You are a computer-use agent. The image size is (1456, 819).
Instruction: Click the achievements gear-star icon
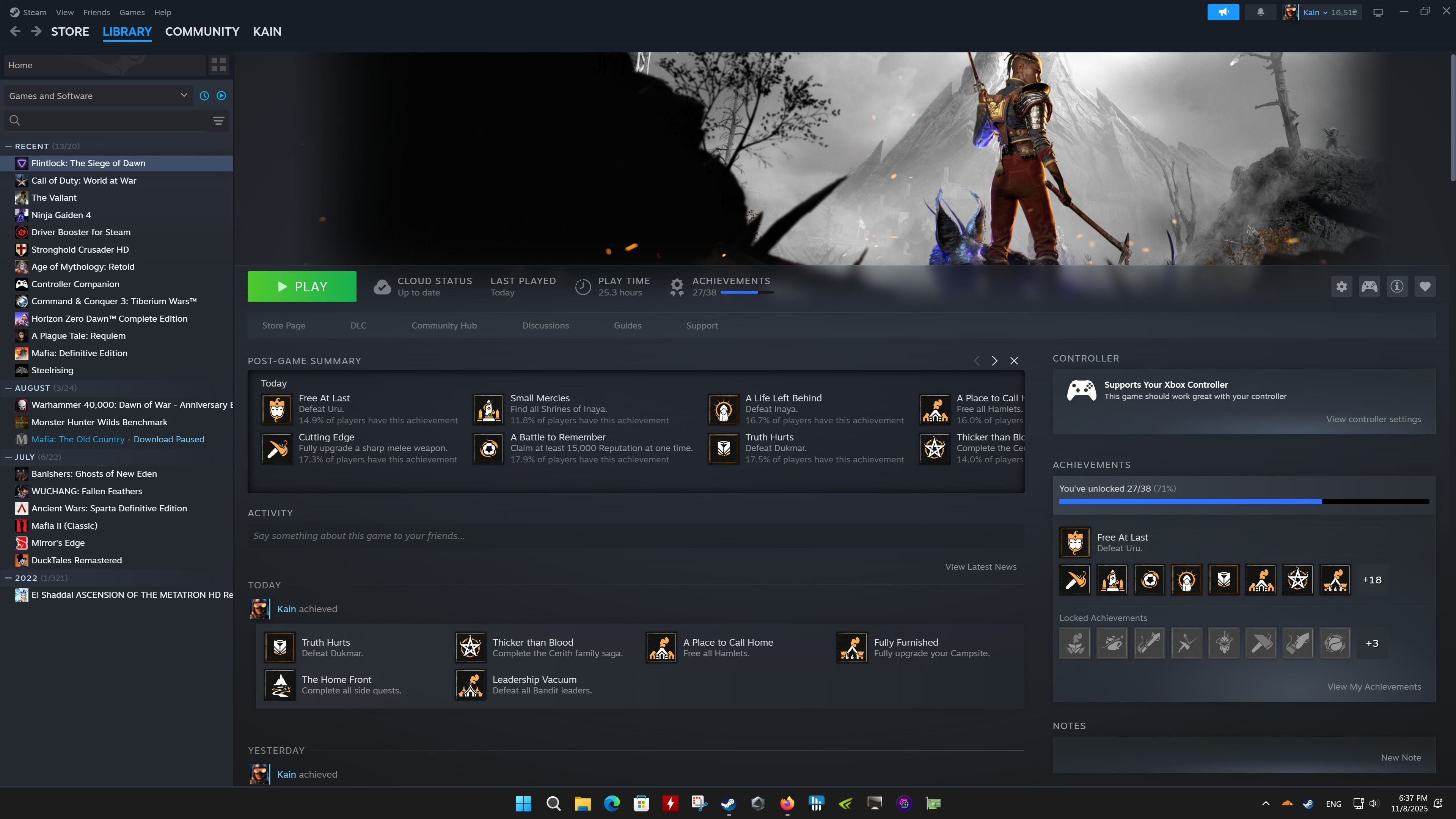[677, 287]
